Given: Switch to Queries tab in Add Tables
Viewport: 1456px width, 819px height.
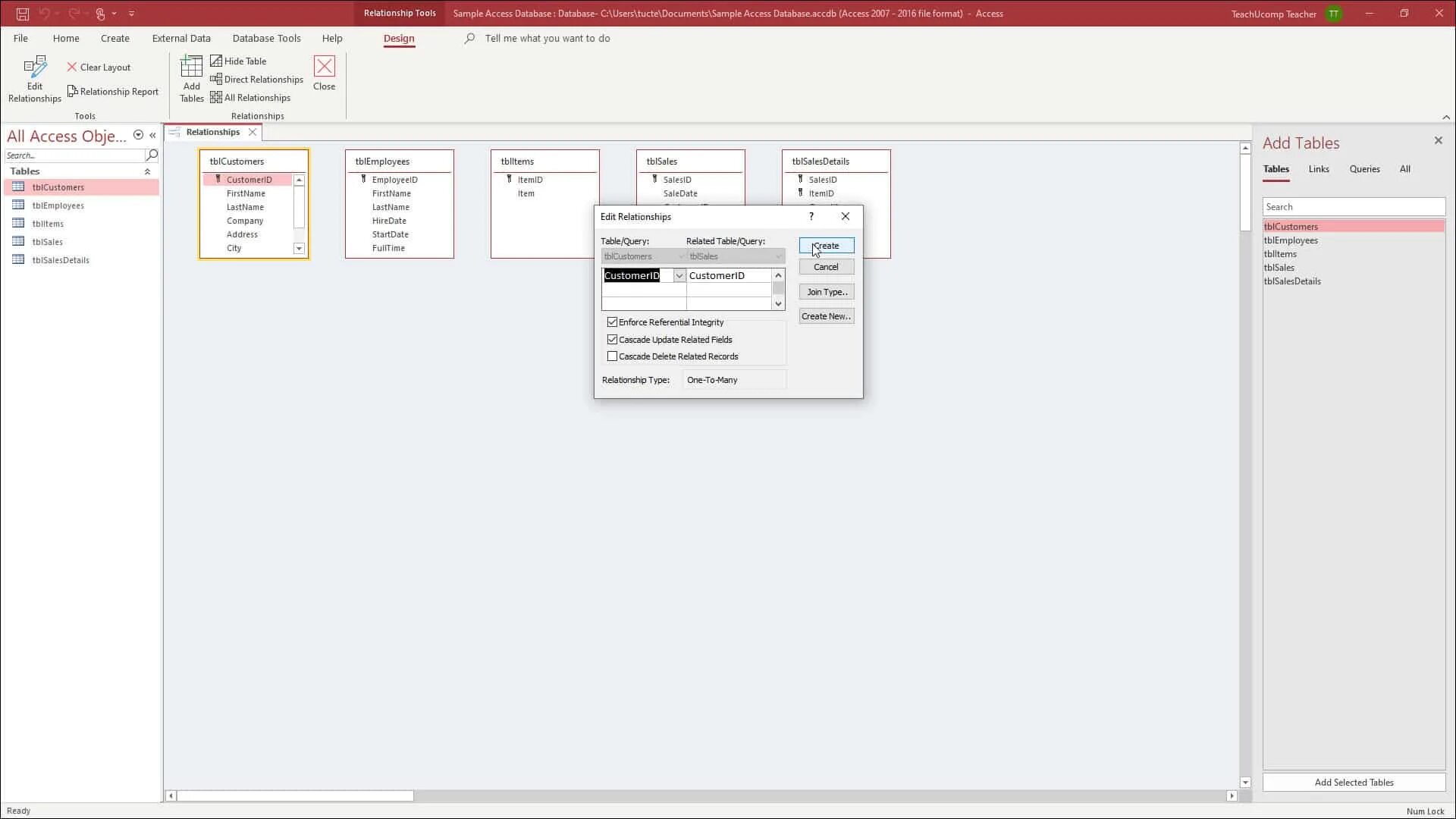Looking at the screenshot, I should [1364, 169].
